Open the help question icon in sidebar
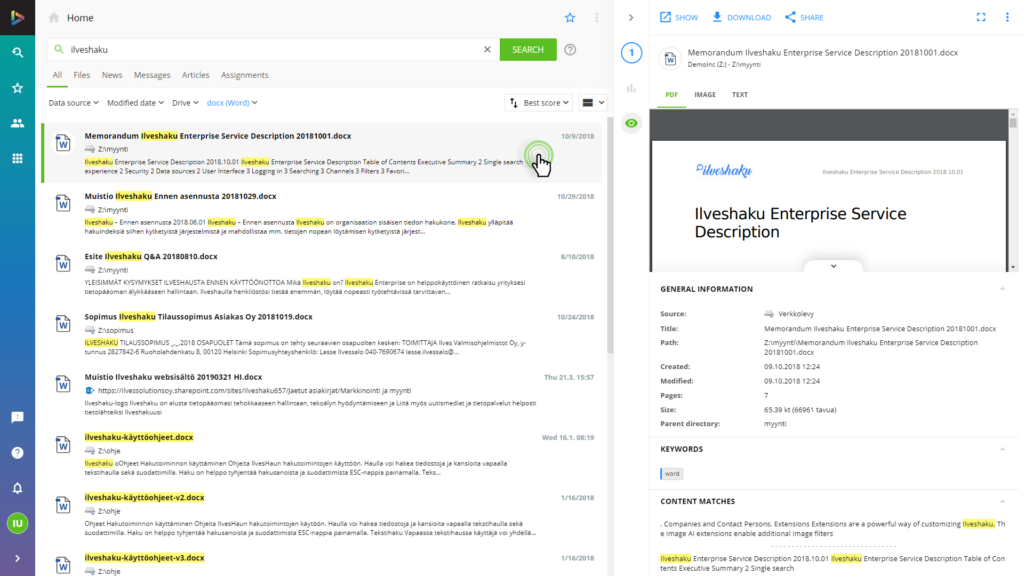The height and width of the screenshot is (576, 1024). [18, 453]
